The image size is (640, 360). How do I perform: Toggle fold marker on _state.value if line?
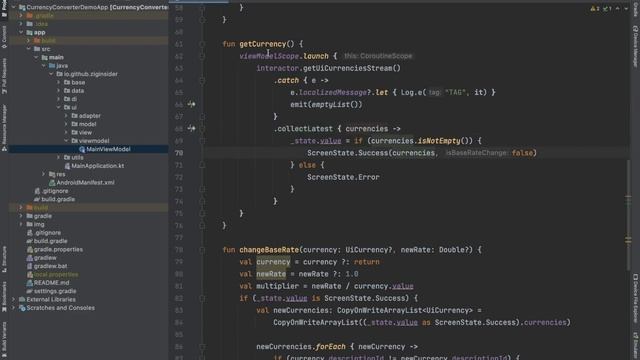202,141
